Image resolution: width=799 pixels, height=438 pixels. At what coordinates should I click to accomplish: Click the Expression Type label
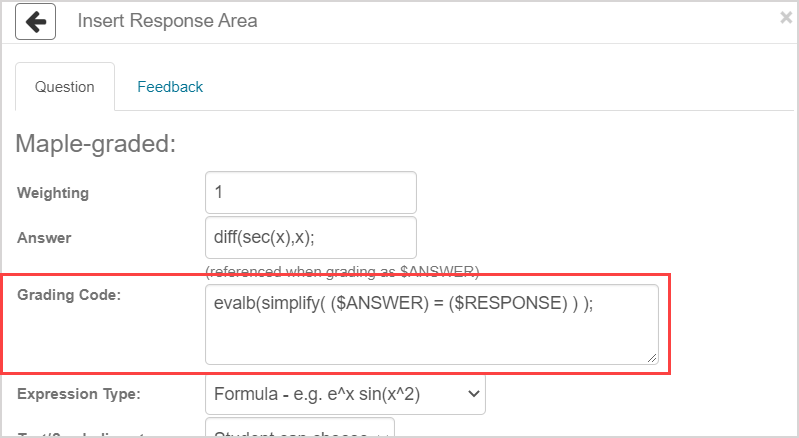[x=78, y=394]
